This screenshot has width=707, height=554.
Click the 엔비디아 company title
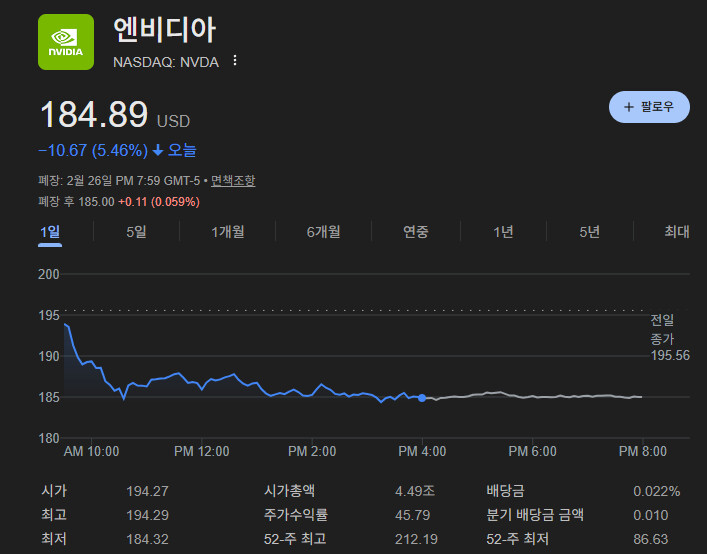165,30
